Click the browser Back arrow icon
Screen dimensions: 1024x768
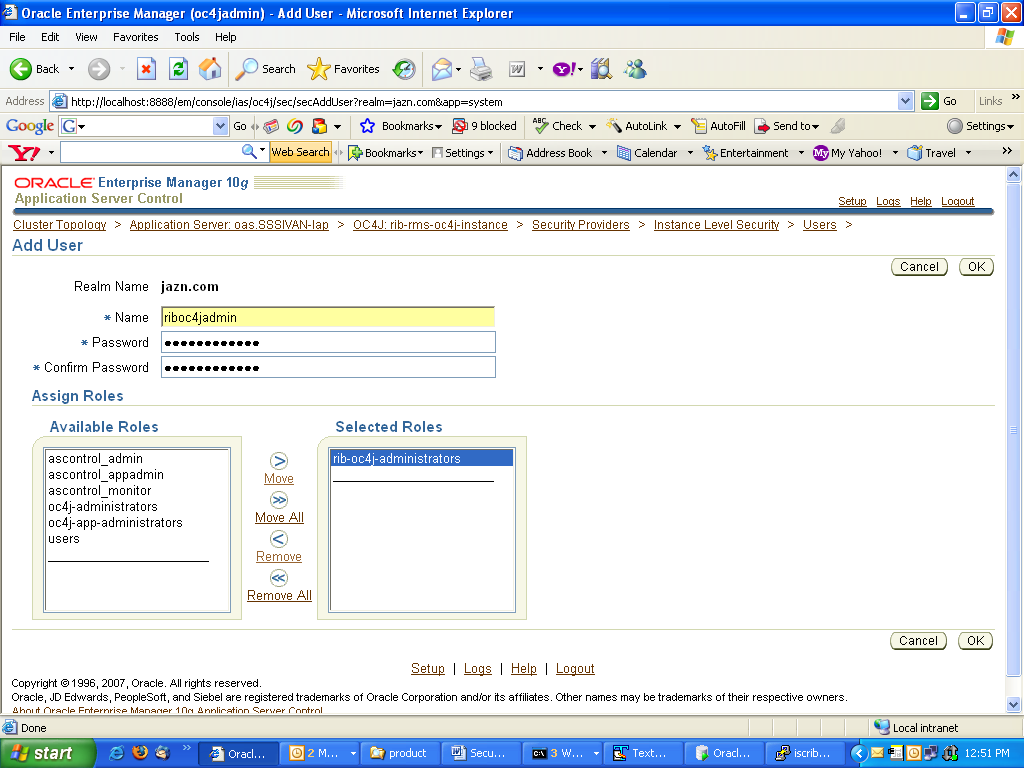point(20,69)
